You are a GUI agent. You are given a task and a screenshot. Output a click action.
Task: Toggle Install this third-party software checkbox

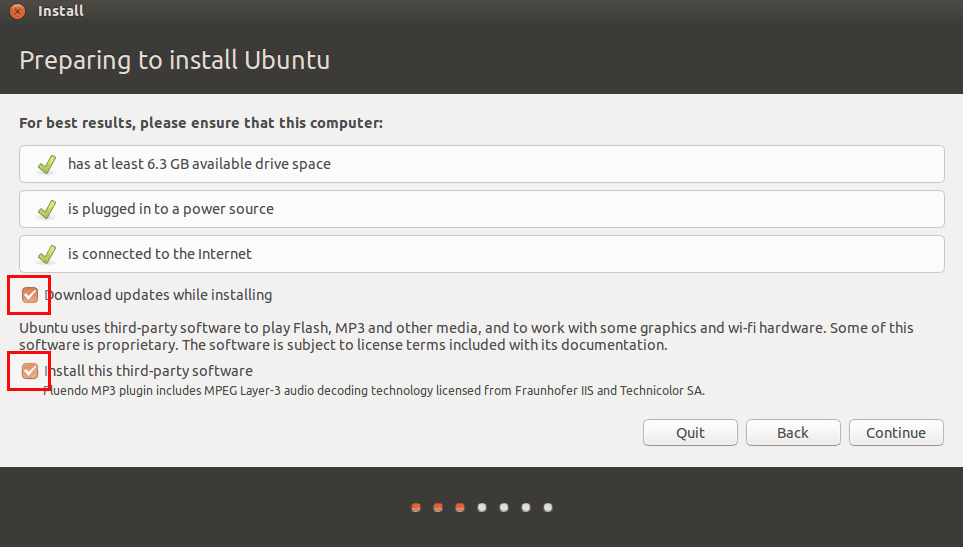pyautogui.click(x=29, y=371)
